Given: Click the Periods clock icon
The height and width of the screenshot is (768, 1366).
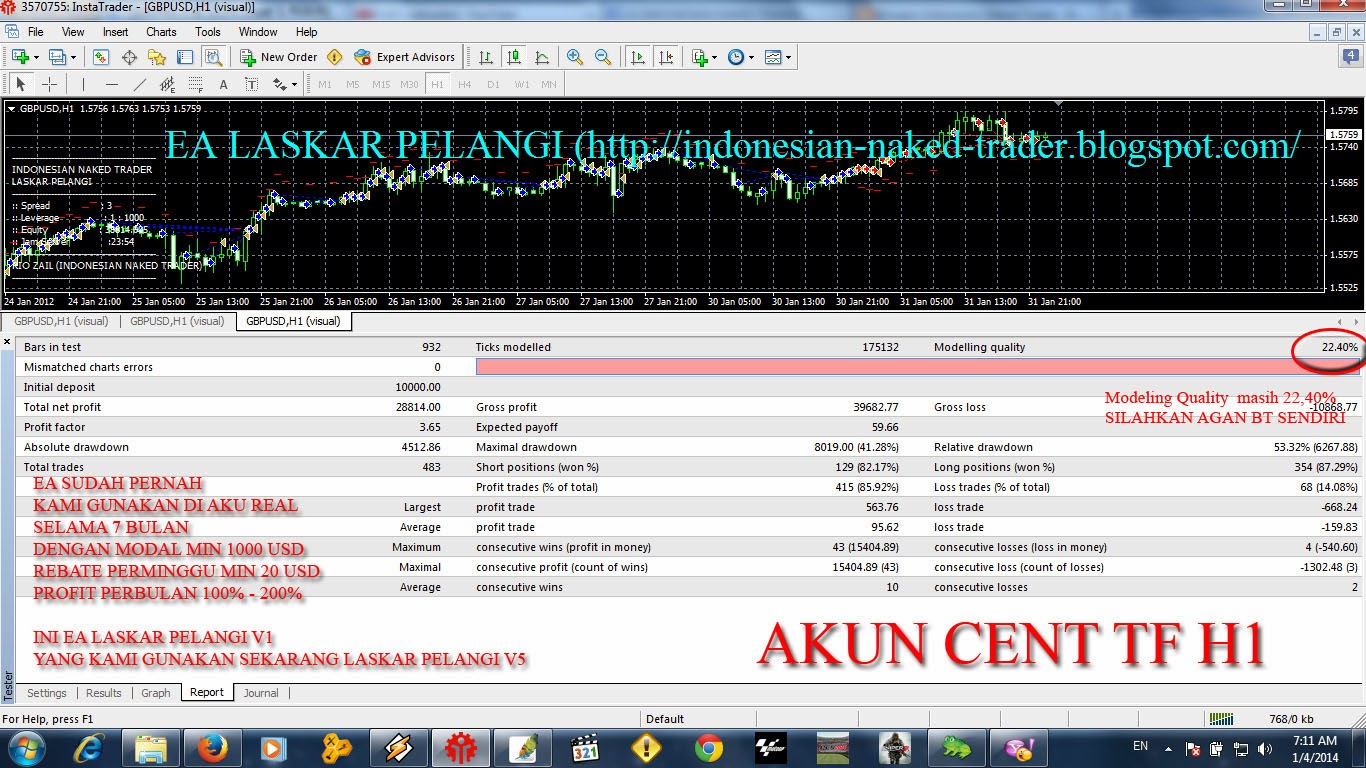Looking at the screenshot, I should [736, 57].
